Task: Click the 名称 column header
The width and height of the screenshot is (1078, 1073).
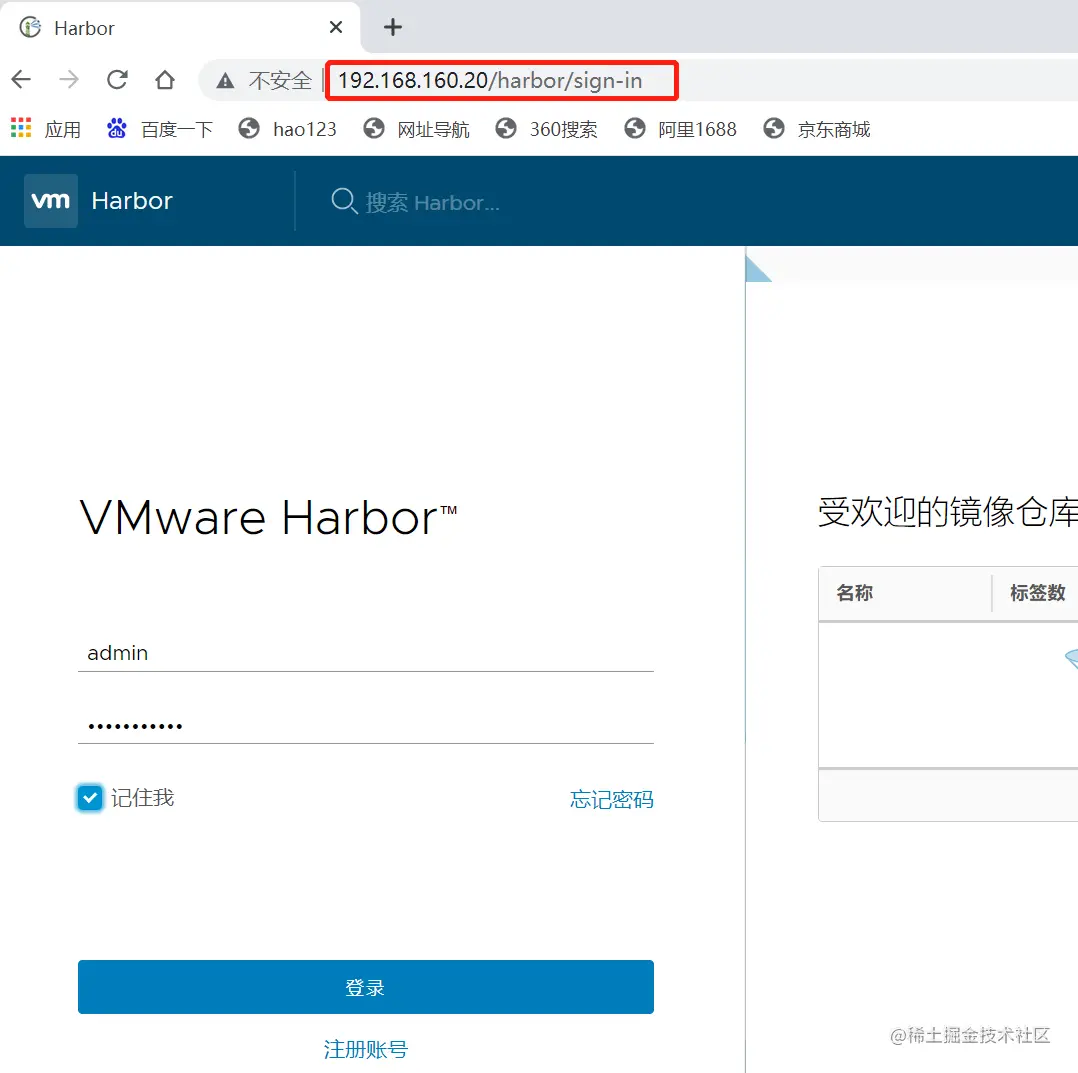Action: tap(855, 593)
